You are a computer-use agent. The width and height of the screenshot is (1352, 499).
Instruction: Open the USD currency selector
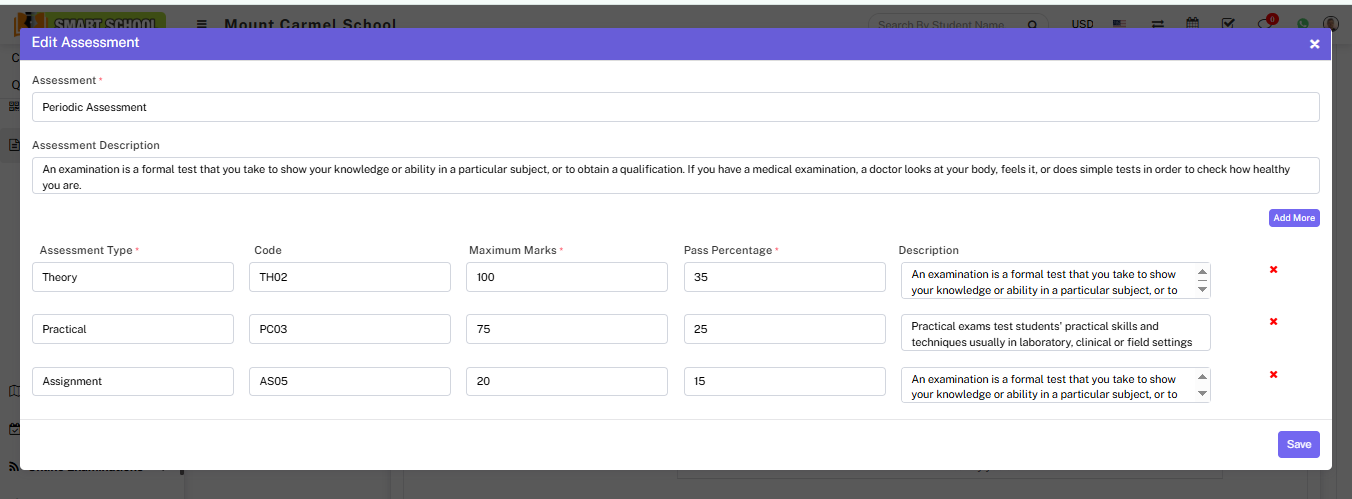tap(1082, 24)
